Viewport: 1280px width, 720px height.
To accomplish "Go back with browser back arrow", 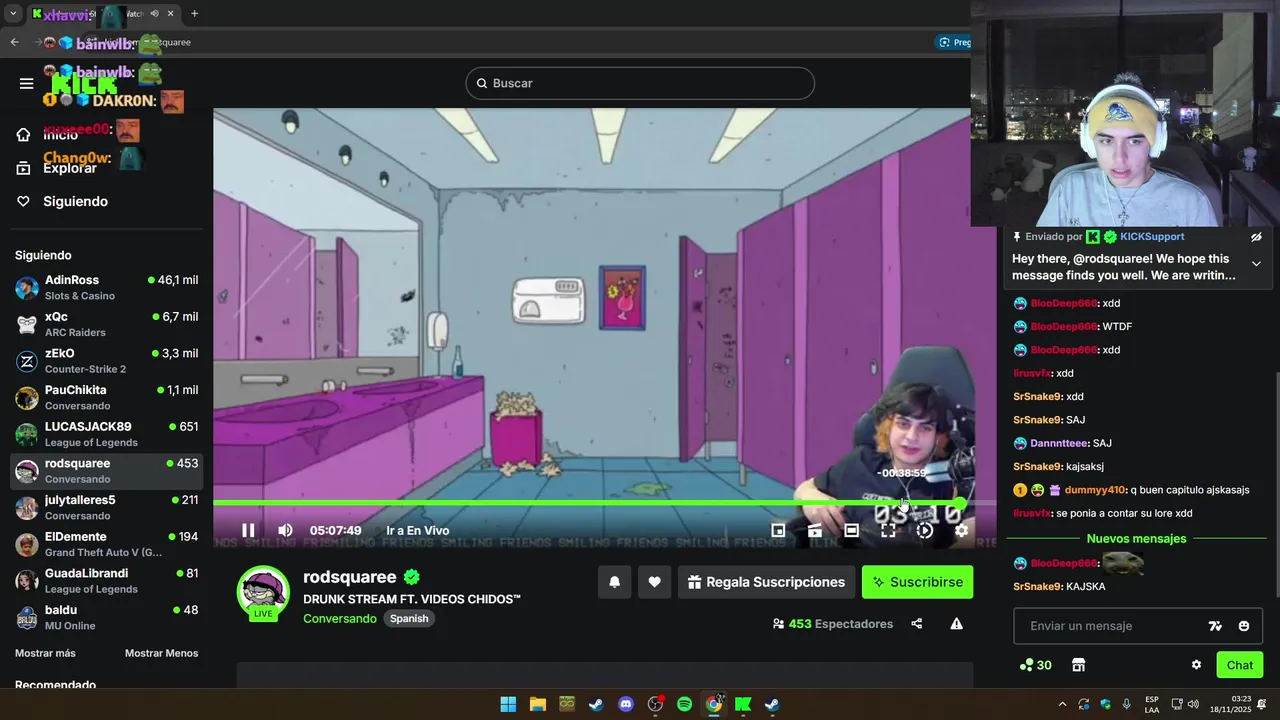I will tap(14, 42).
